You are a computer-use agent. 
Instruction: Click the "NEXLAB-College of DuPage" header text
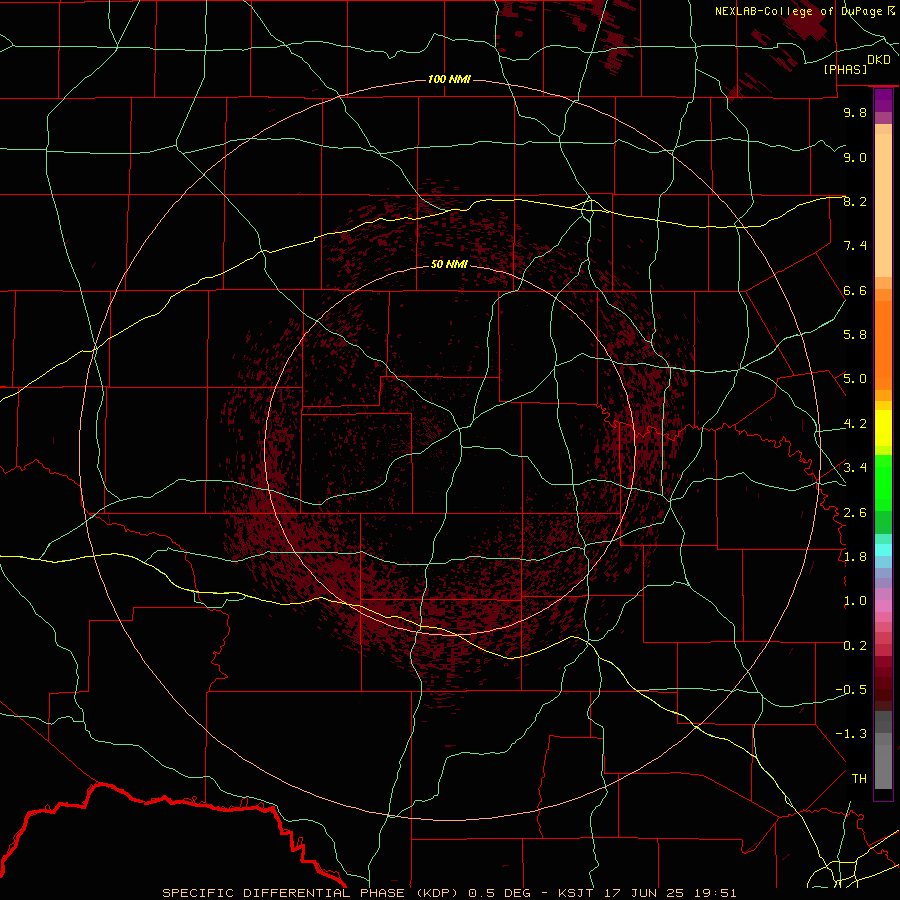tap(798, 11)
